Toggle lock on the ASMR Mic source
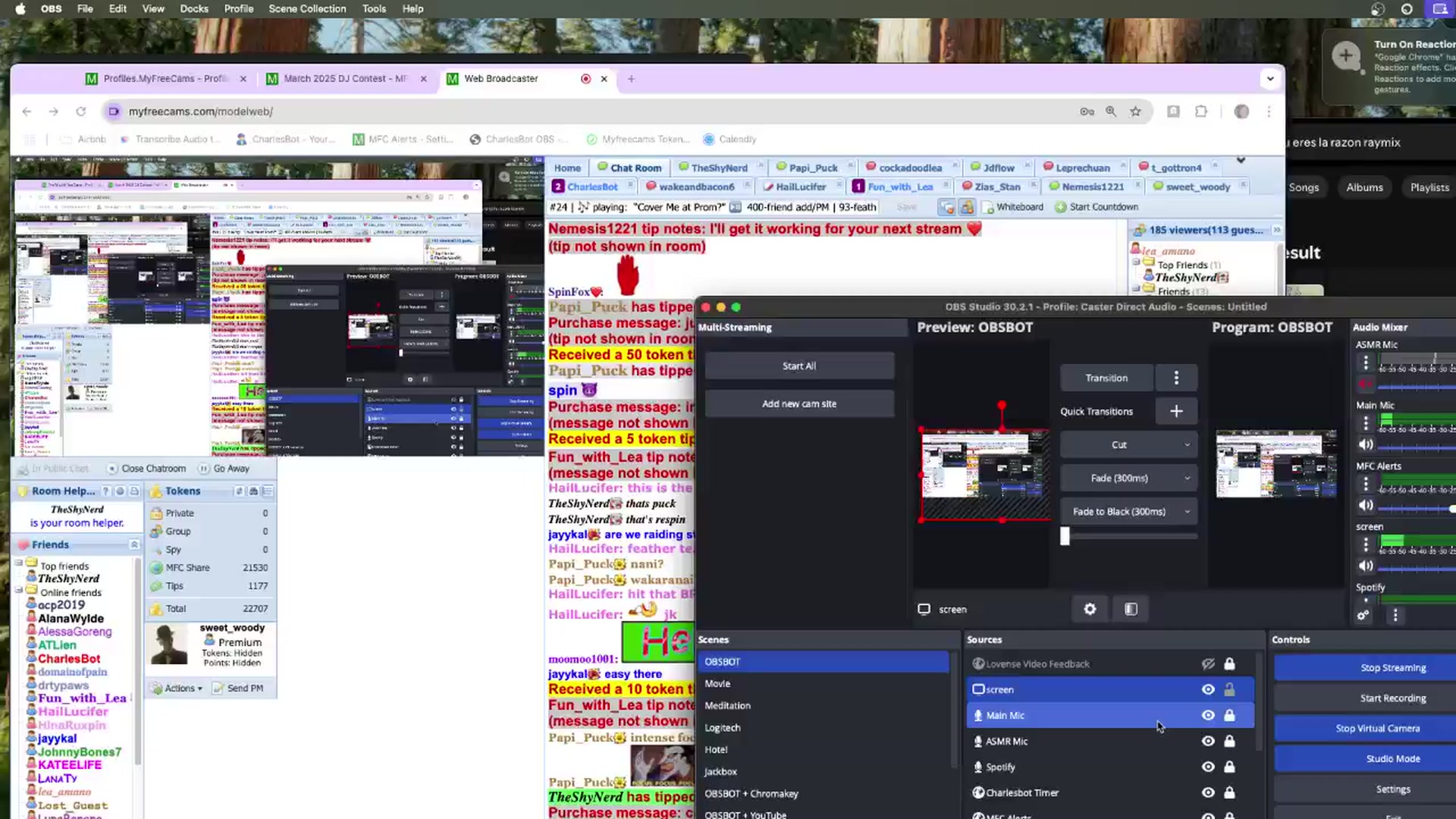The width and height of the screenshot is (1456, 819). click(x=1229, y=741)
